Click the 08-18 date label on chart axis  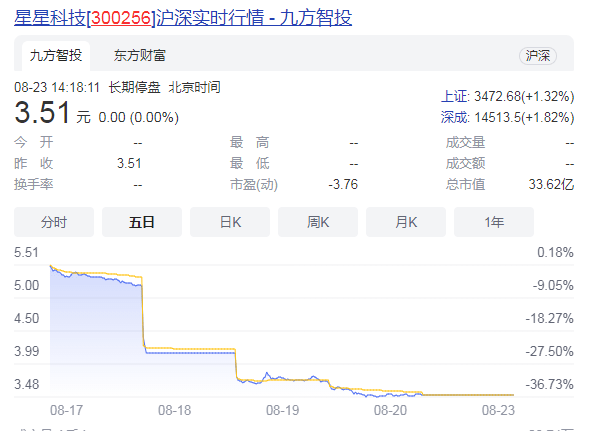(x=174, y=410)
